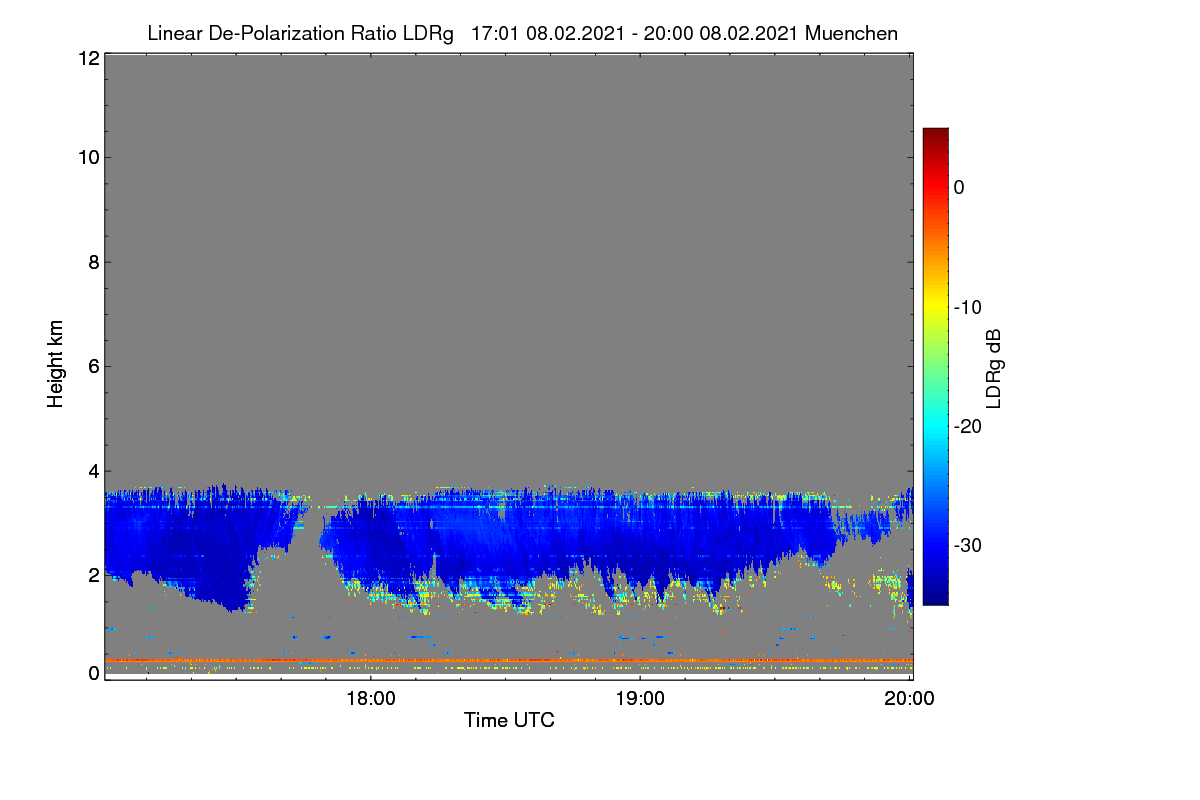
Task: Click the 0 km height tick label
Action: click(92, 673)
